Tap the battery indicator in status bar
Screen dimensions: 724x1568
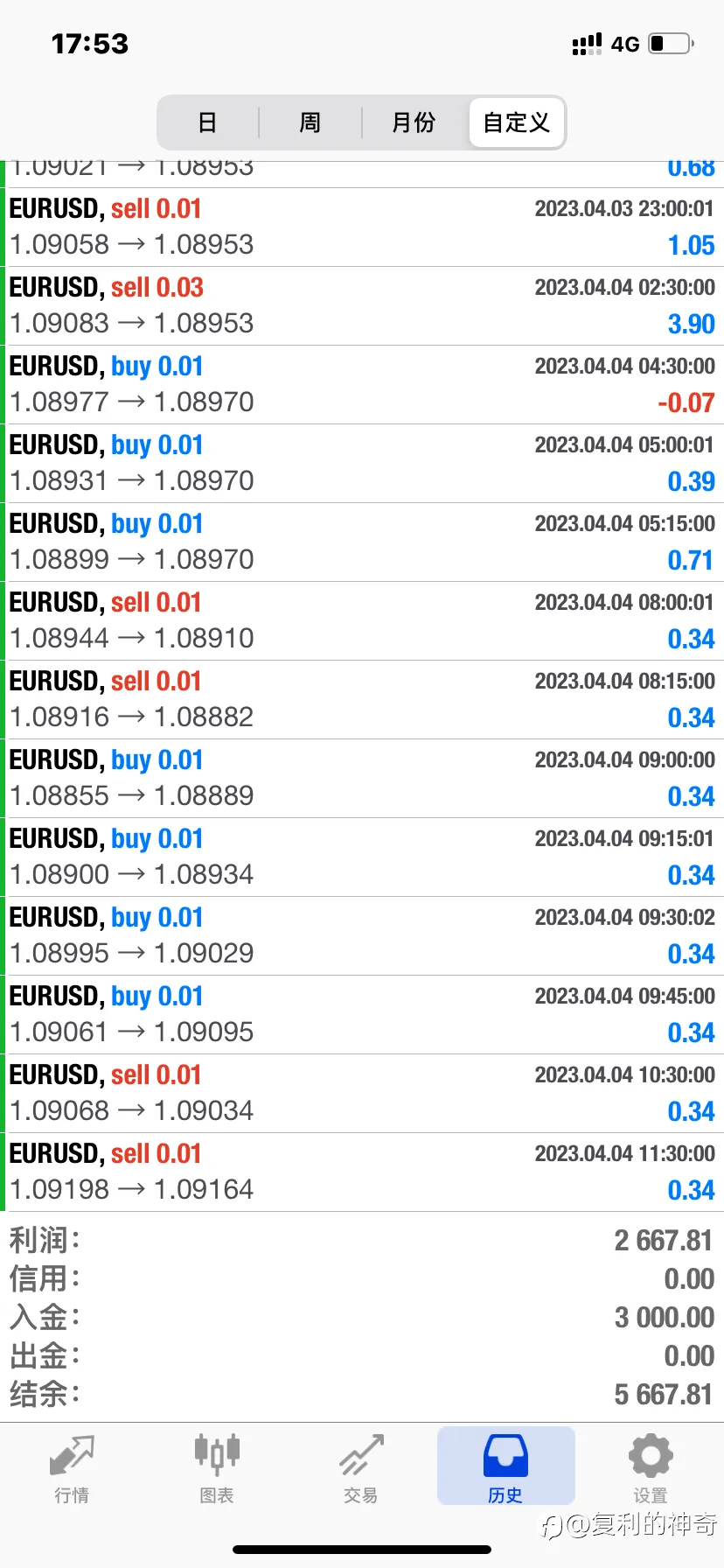tap(672, 44)
